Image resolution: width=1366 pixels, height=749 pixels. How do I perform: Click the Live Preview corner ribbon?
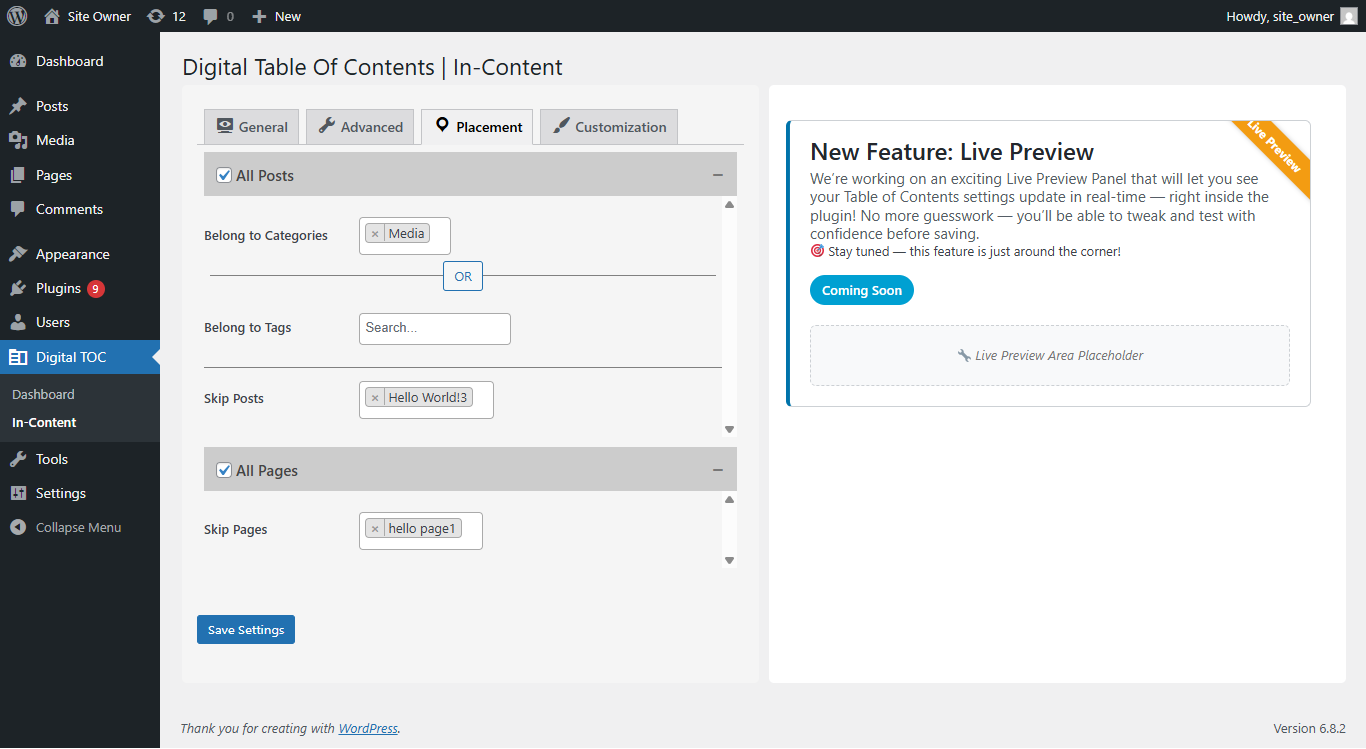pyautogui.click(x=1274, y=156)
